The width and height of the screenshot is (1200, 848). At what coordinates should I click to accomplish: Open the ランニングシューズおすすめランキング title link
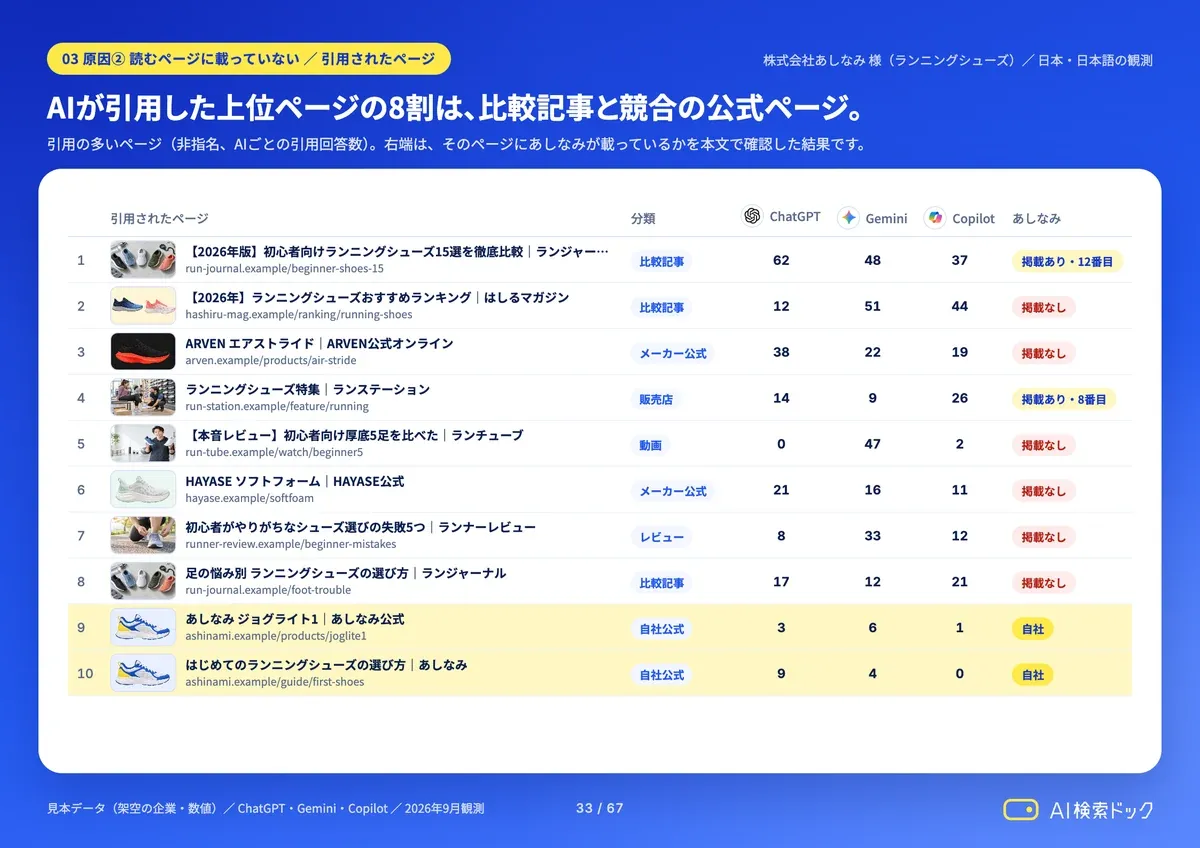377,298
